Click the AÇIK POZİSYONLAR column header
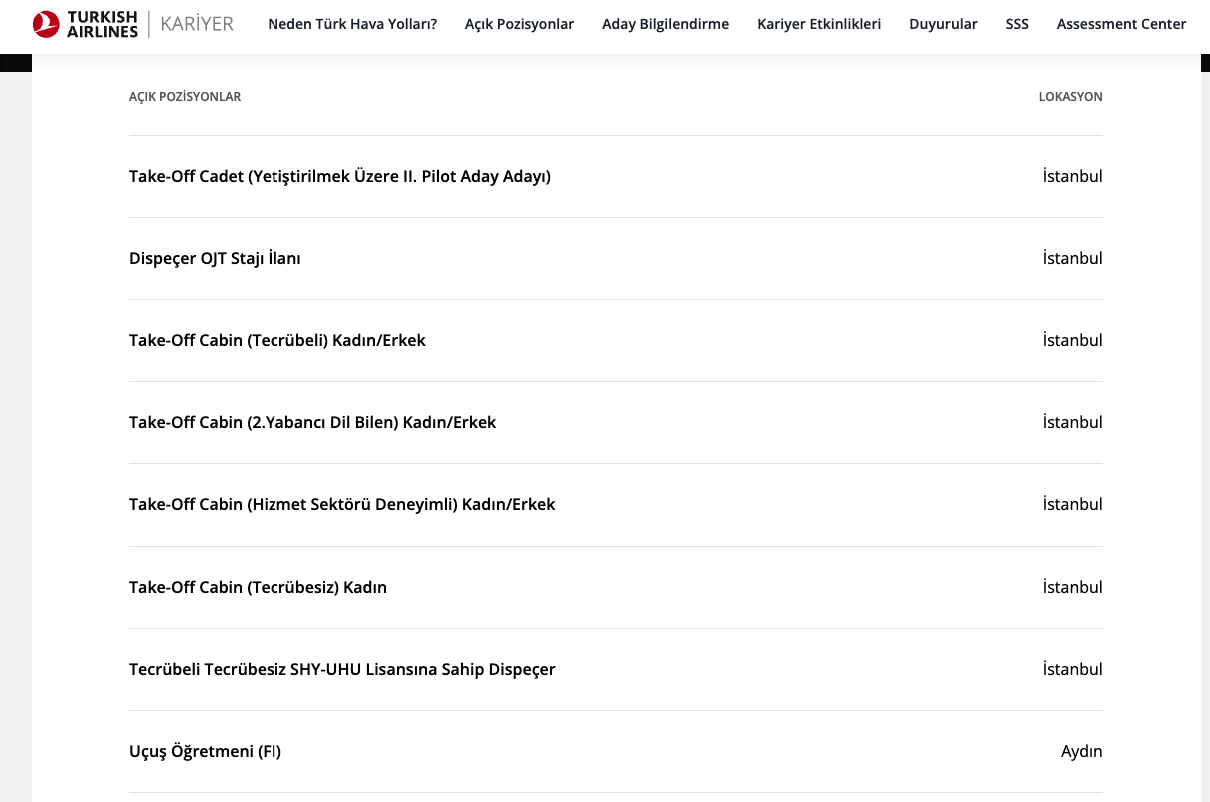The image size is (1210, 802). click(185, 97)
